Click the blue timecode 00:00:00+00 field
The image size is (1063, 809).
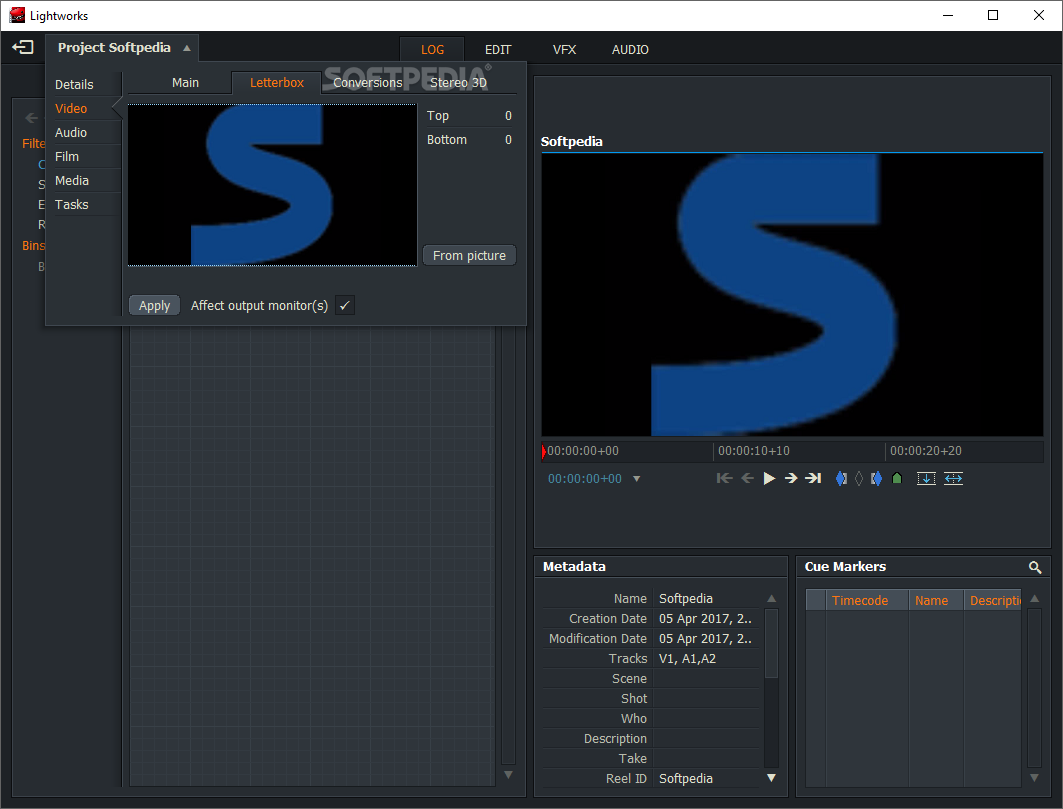(x=584, y=479)
